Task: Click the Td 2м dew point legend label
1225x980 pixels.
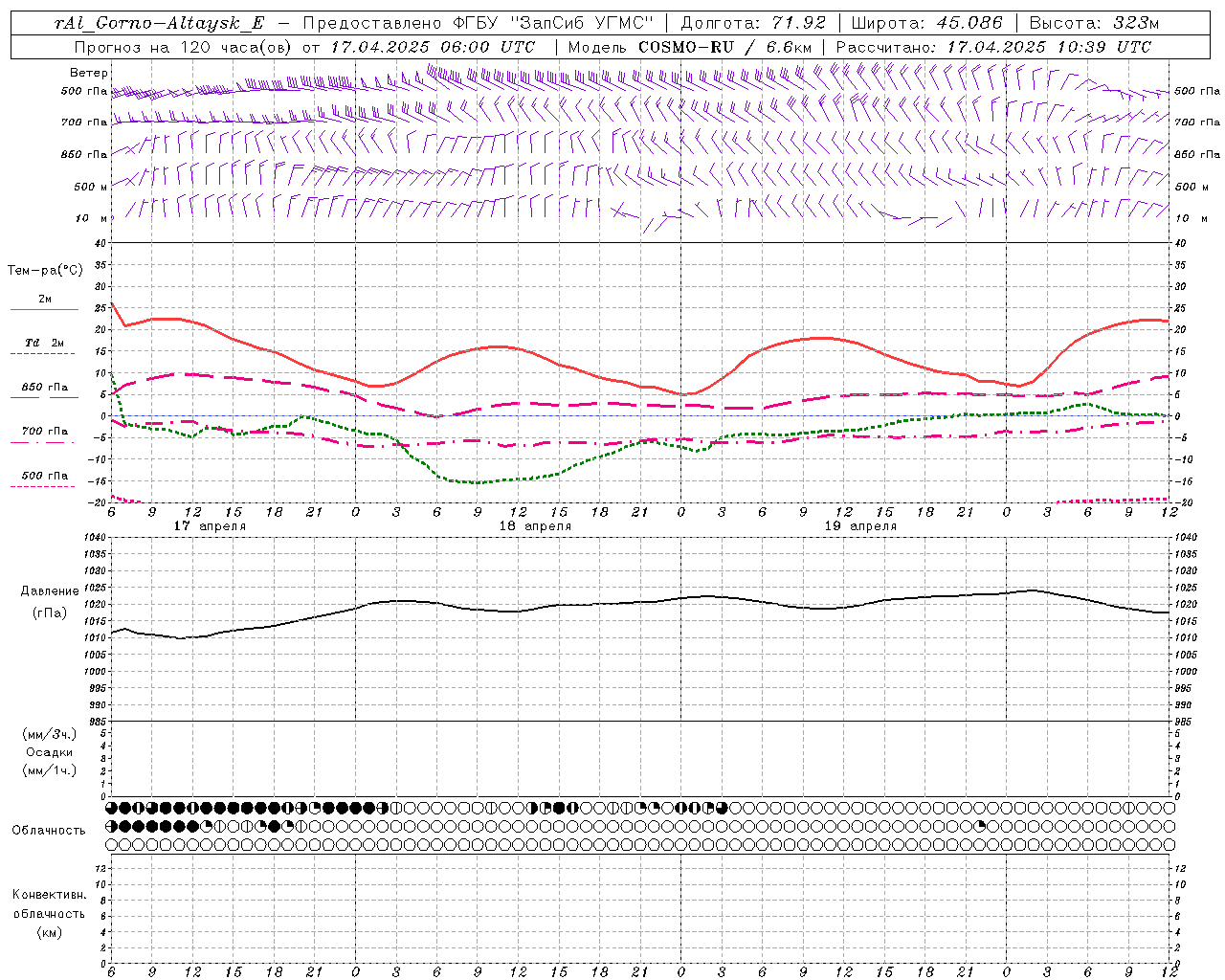Action: coord(45,343)
